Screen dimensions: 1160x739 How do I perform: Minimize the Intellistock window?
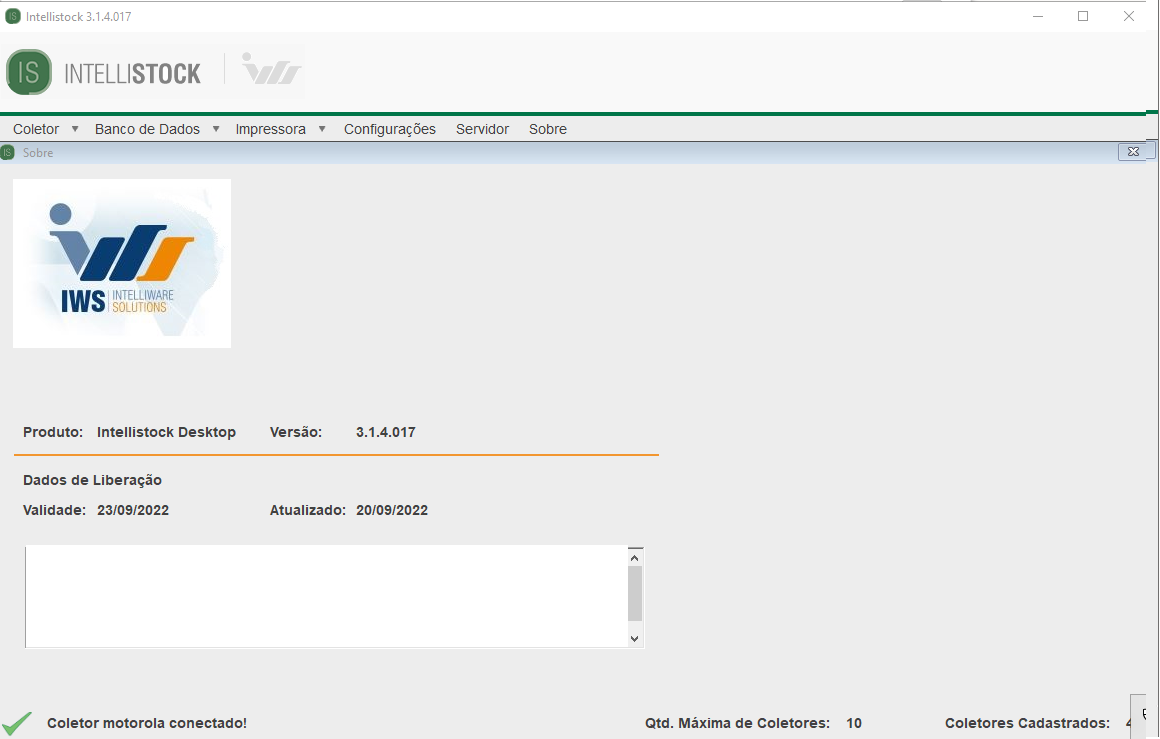[x=1038, y=16]
